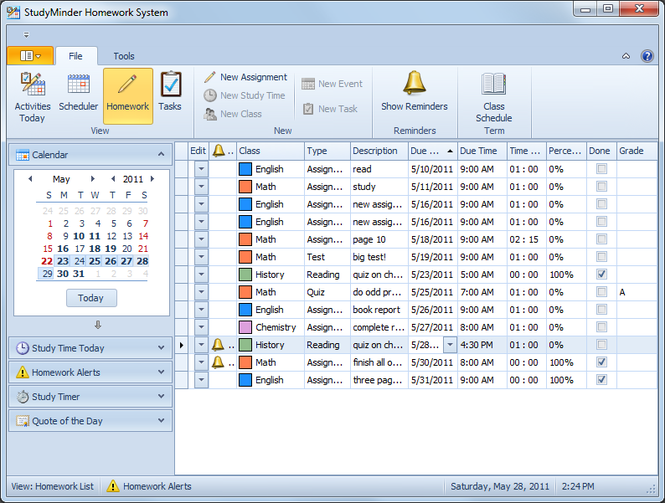Screen dimensions: 665x503
Task: Go to previous month in calendar
Action: tap(30, 179)
